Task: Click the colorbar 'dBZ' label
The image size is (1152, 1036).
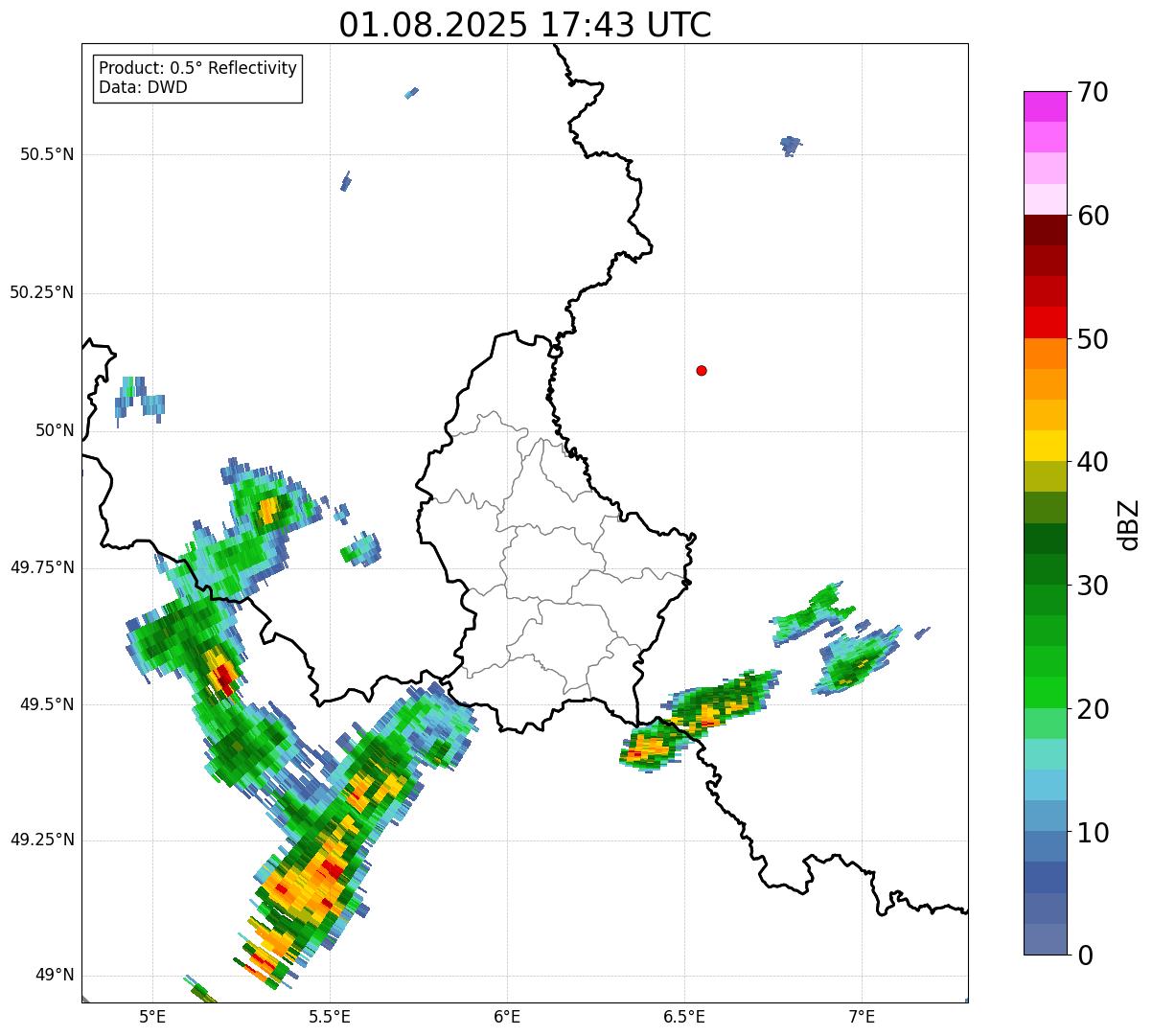Action: pos(1129,524)
